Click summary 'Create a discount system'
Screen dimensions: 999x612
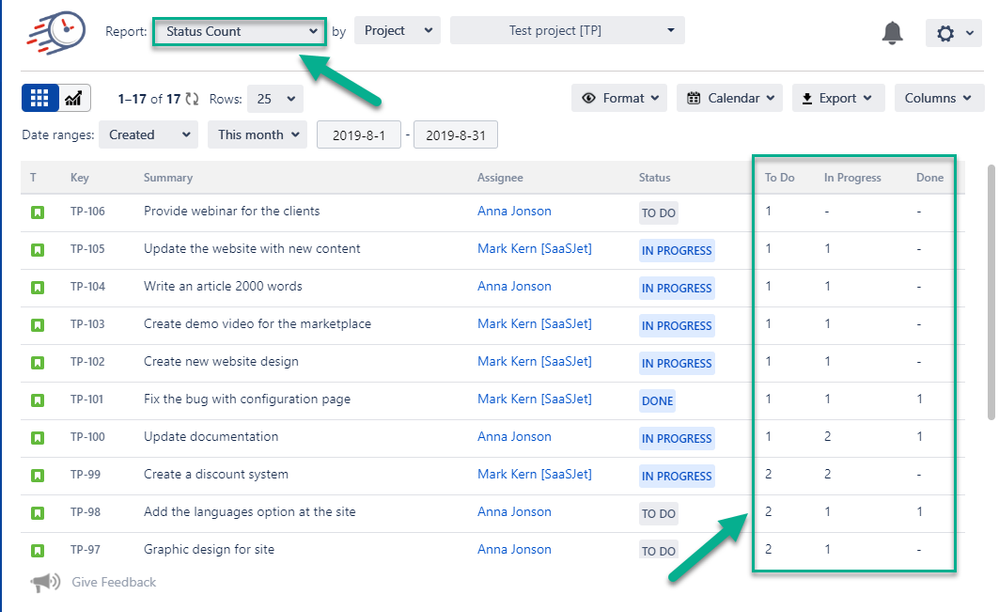[216, 474]
